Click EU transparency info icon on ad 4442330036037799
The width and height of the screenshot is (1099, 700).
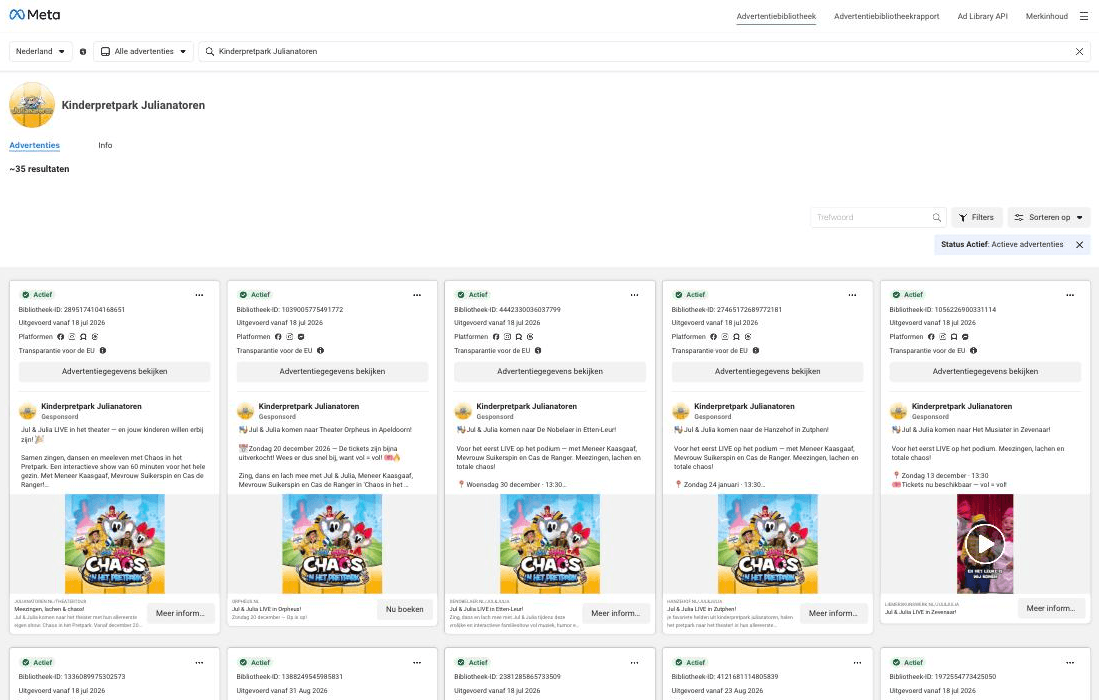pos(538,350)
